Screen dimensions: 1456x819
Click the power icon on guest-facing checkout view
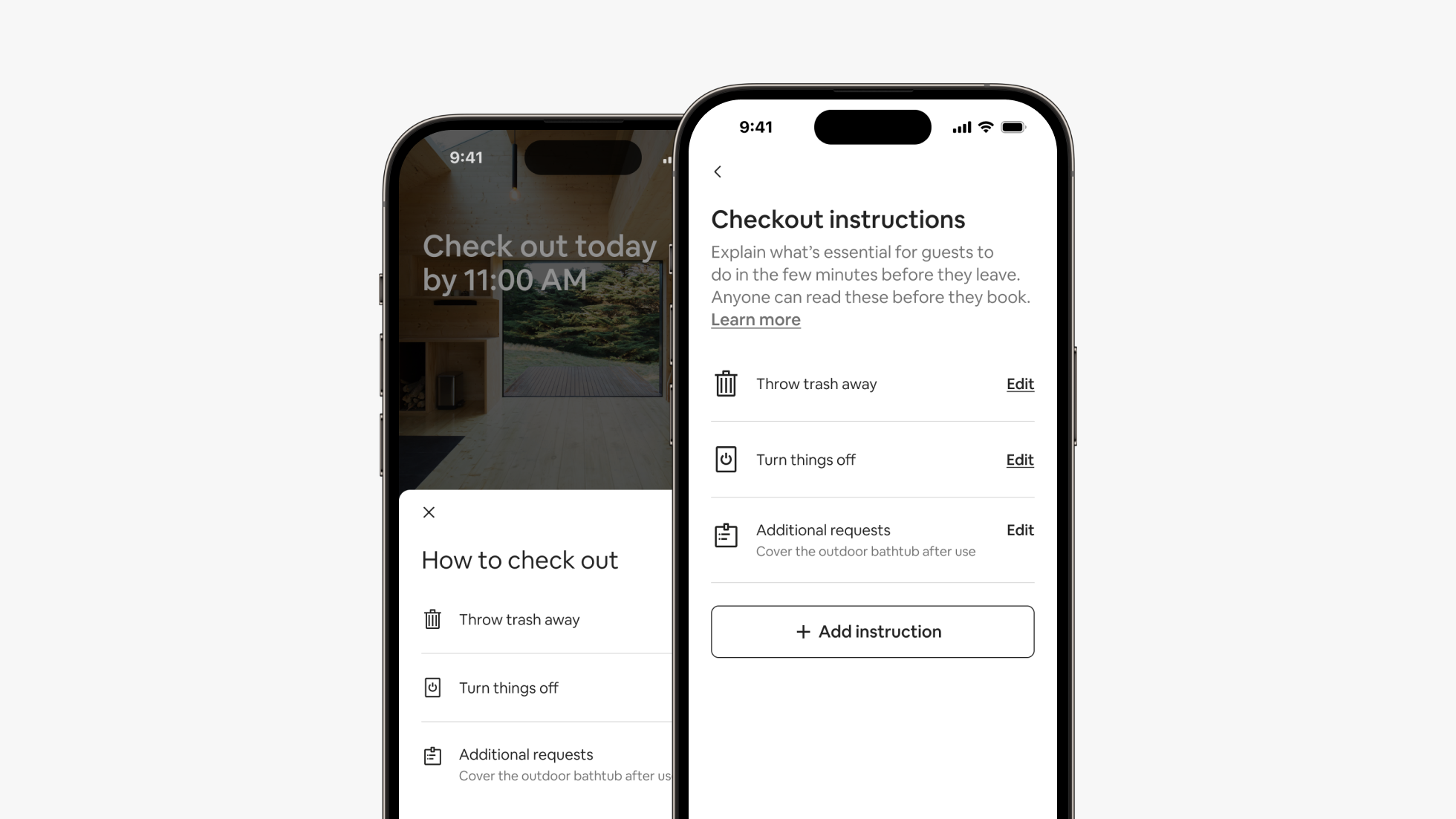pos(432,687)
